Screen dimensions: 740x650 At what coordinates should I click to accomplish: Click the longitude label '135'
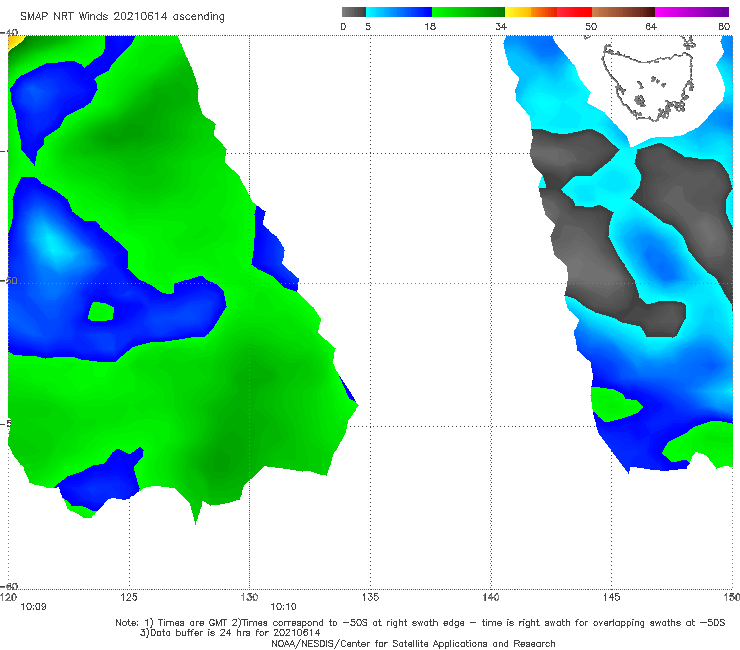tap(370, 597)
